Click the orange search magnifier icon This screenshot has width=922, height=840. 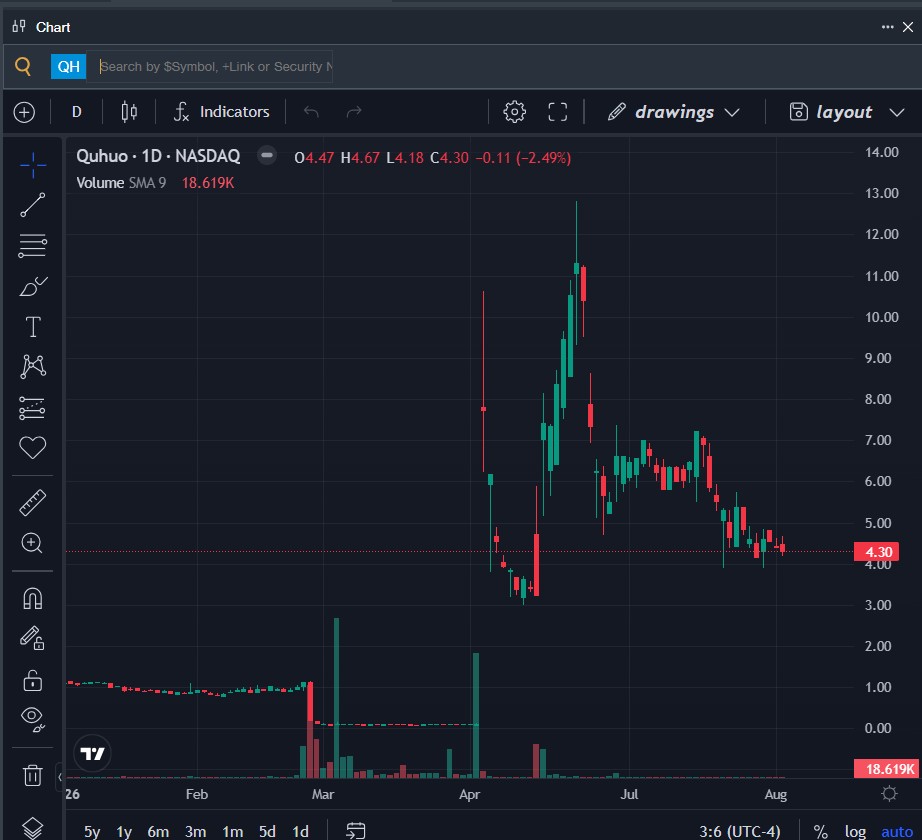tap(22, 66)
